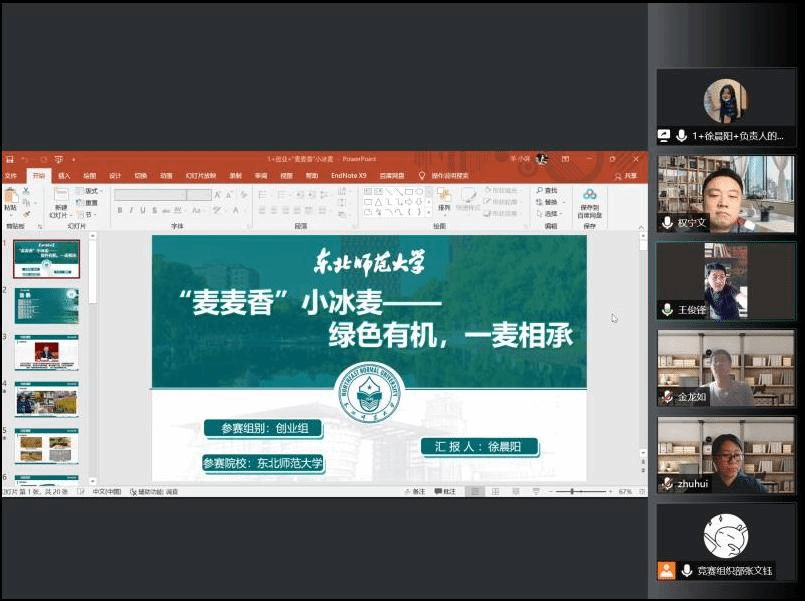Screen dimensions: 805x601
Task: Click the Clear Formatting icon
Action: point(244,195)
